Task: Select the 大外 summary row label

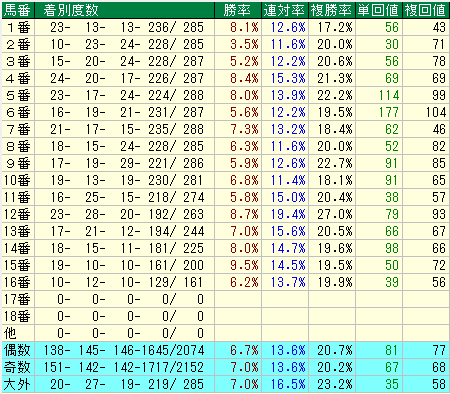Action: coord(17,384)
